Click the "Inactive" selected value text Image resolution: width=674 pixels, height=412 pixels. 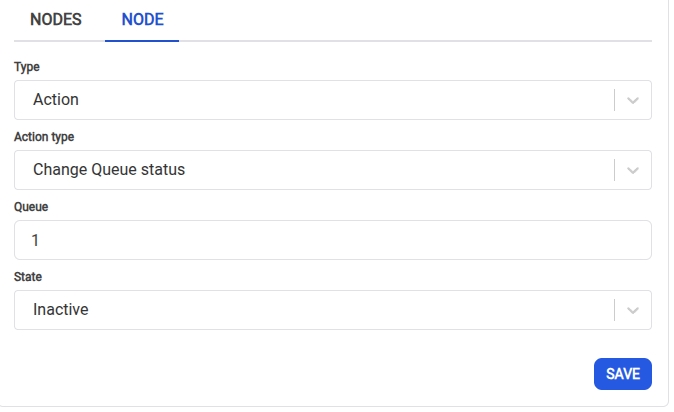click(x=61, y=310)
